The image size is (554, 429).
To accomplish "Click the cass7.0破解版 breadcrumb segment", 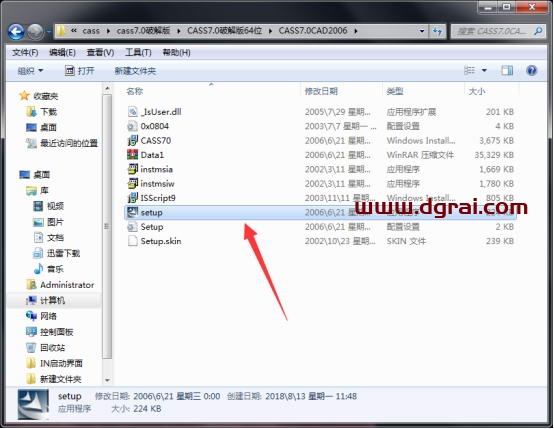I will tap(143, 31).
